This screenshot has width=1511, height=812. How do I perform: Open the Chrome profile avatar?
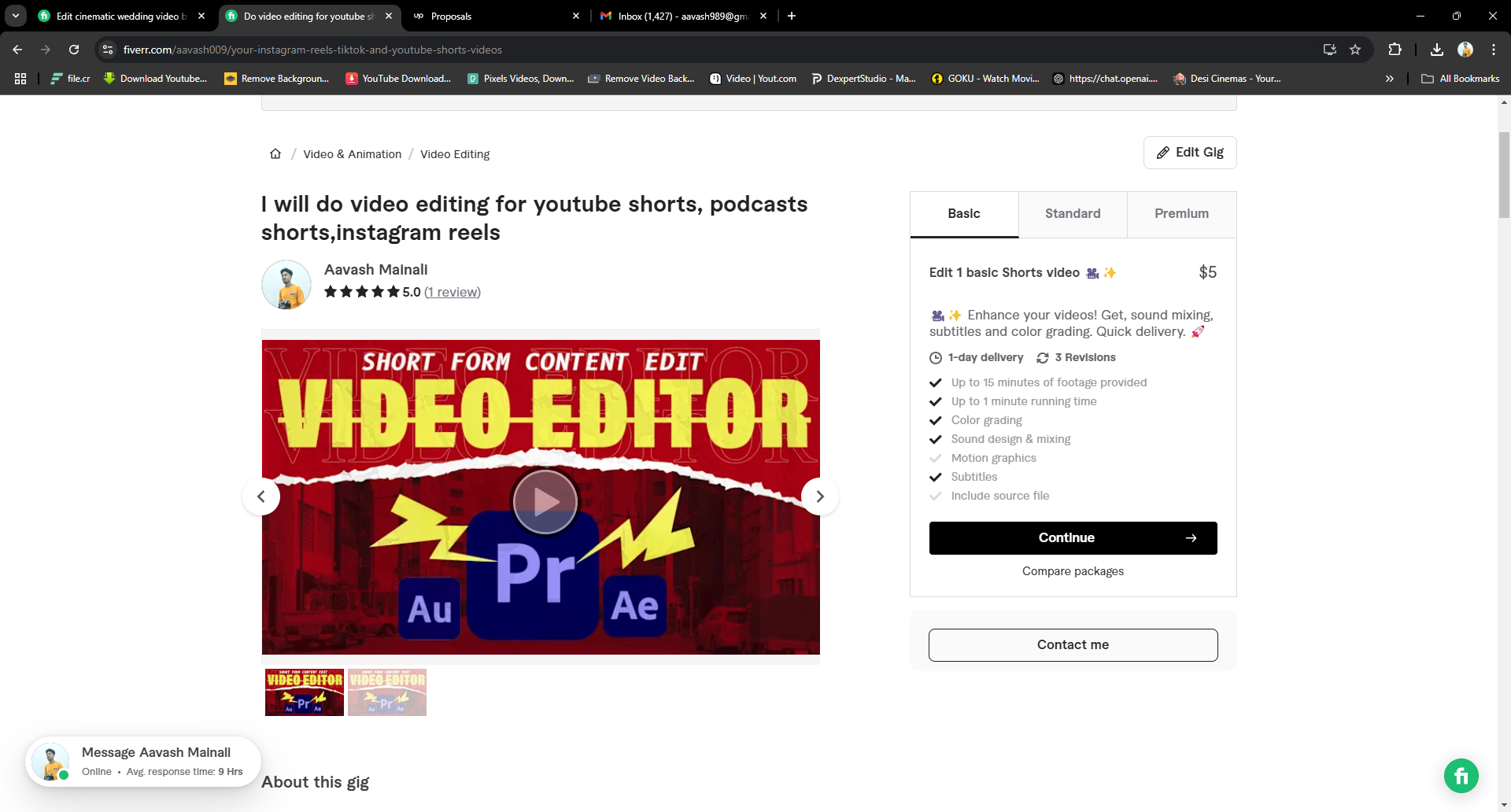[x=1465, y=50]
